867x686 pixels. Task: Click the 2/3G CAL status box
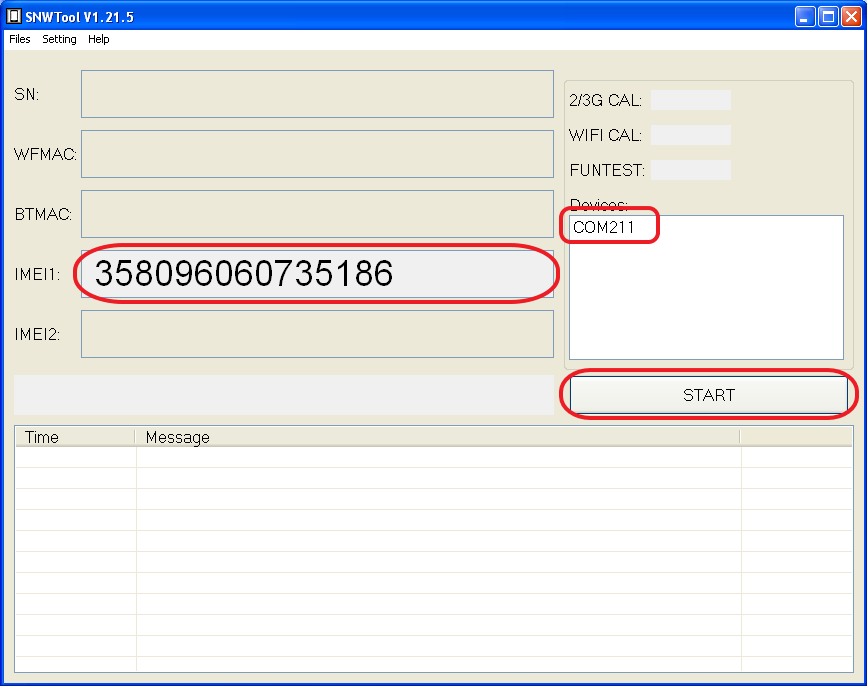690,100
